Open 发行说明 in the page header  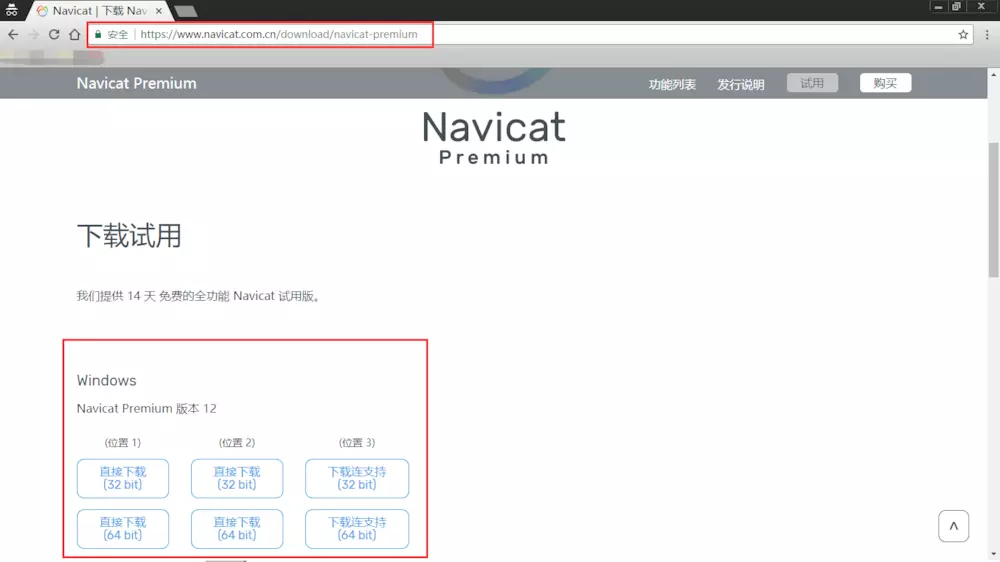740,84
